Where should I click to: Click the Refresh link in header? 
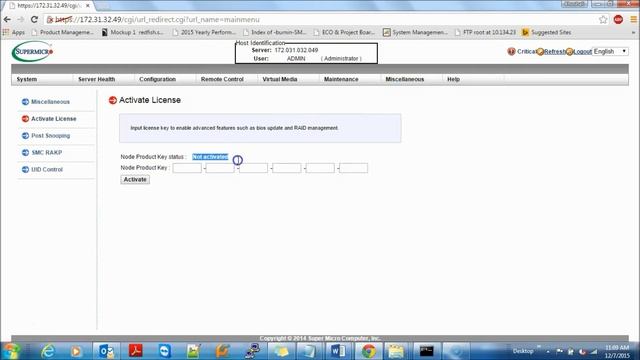(555, 51)
